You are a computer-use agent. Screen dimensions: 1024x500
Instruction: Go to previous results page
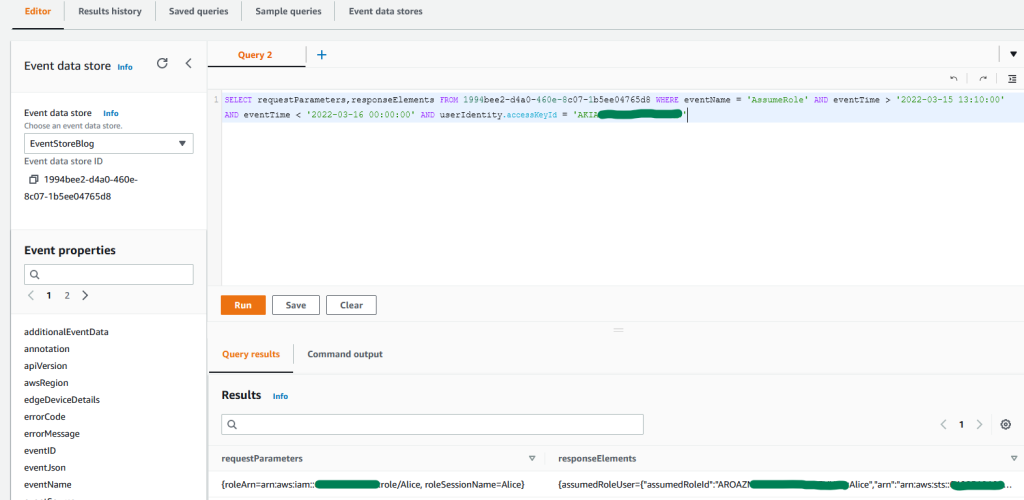[943, 424]
